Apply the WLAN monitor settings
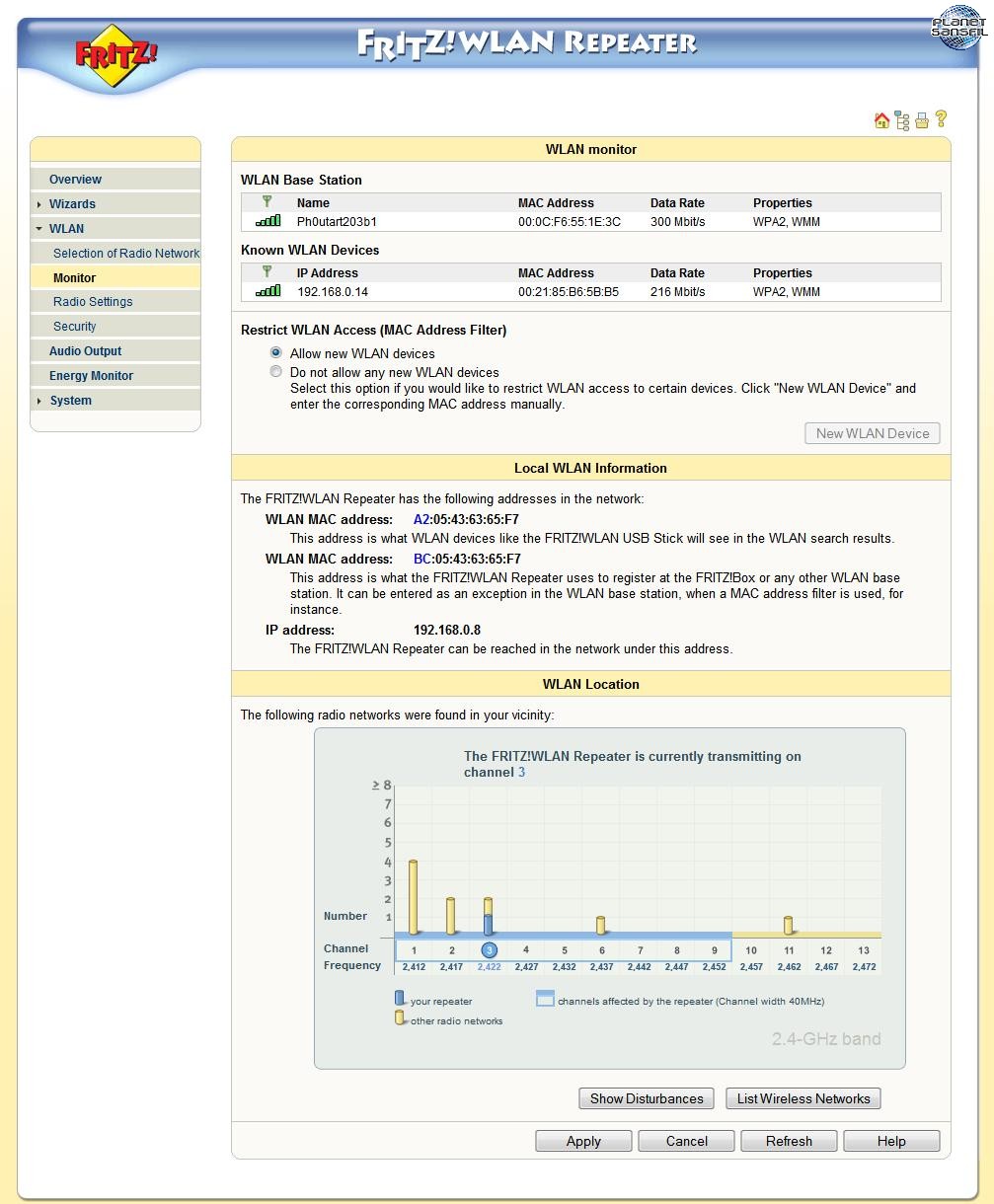 [583, 1141]
